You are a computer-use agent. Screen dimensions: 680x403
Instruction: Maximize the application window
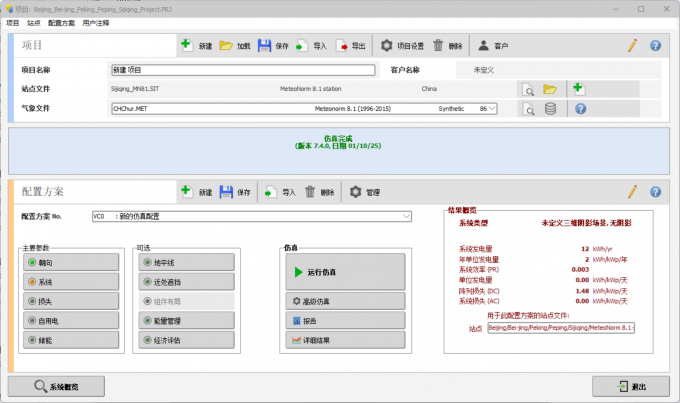(x=641, y=9)
